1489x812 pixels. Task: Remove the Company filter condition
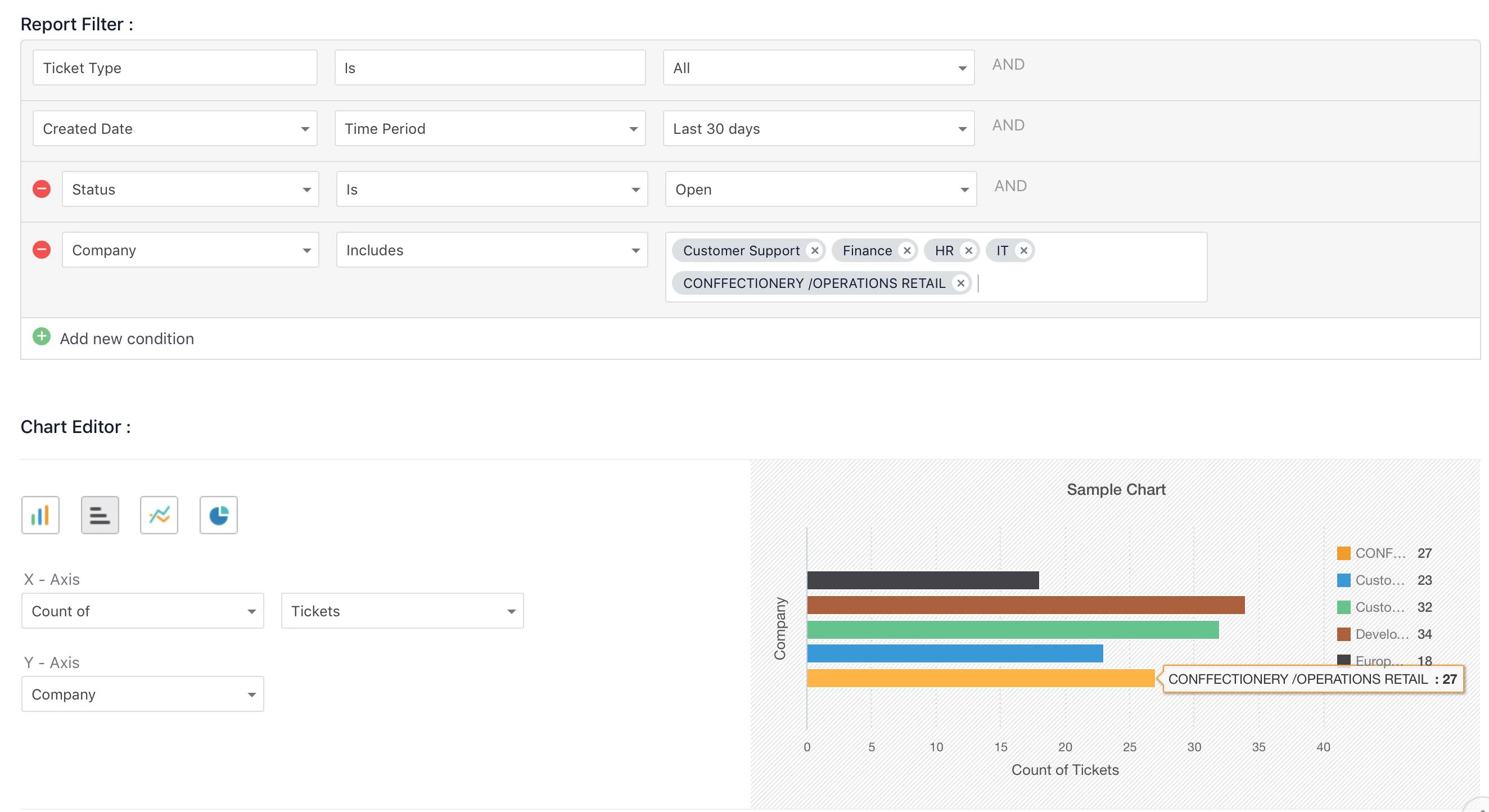point(42,250)
